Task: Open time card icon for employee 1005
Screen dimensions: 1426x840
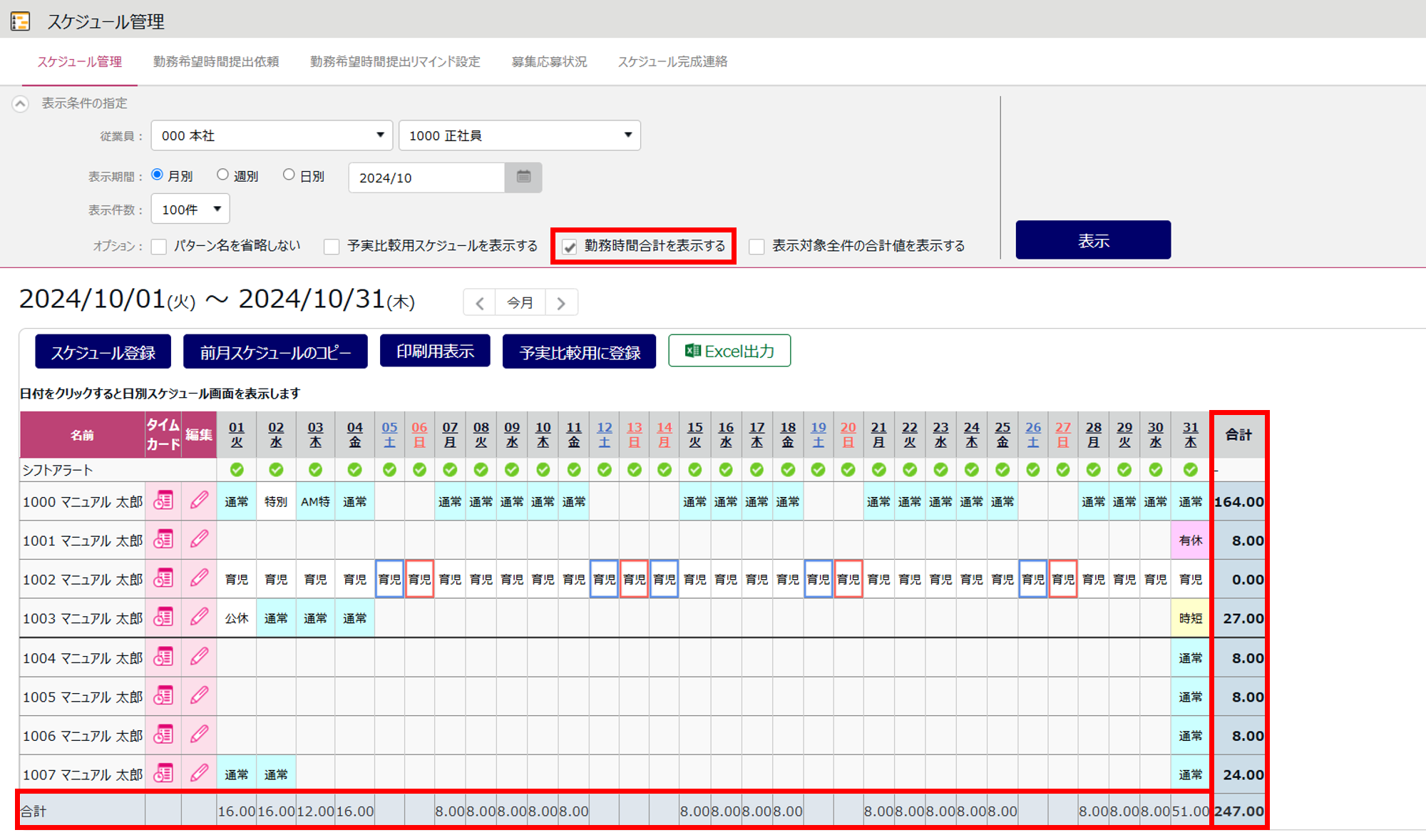Action: pos(163,696)
